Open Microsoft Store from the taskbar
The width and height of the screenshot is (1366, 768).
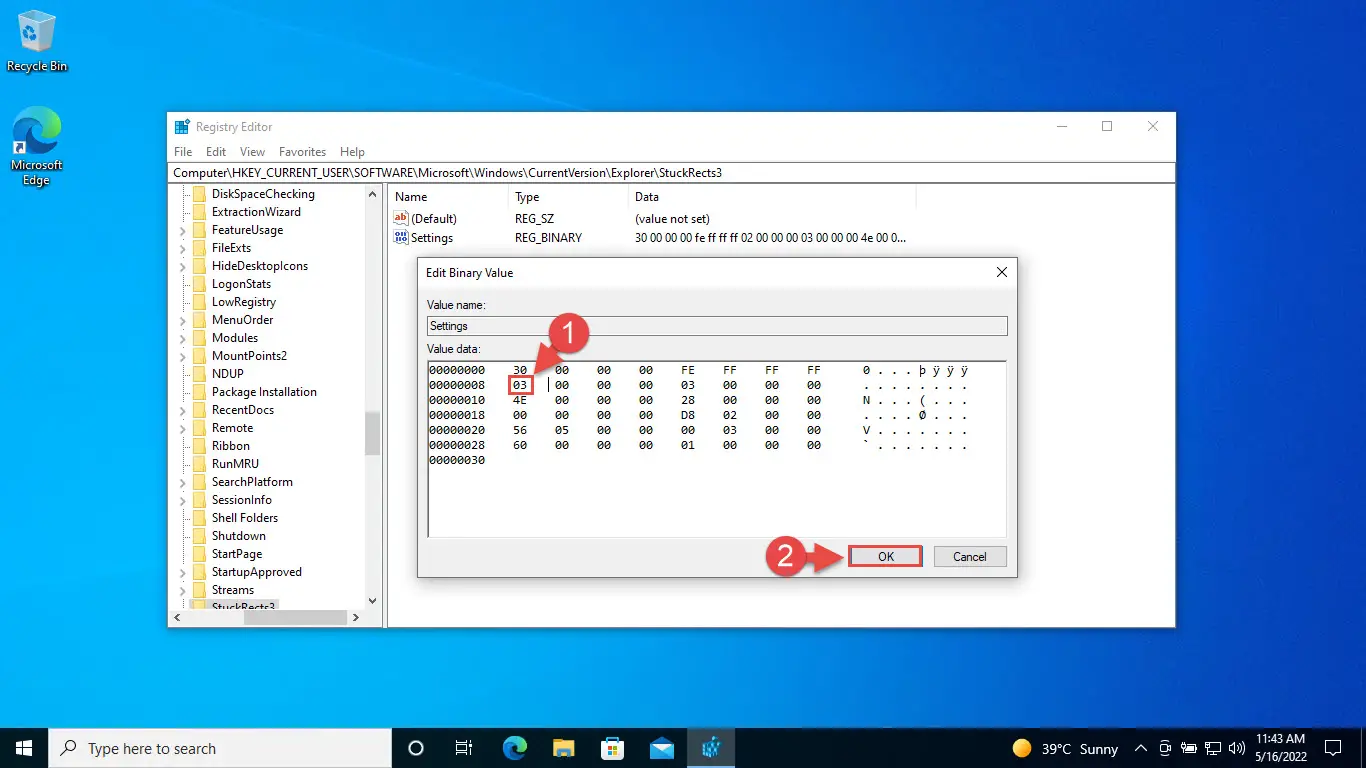[x=612, y=748]
